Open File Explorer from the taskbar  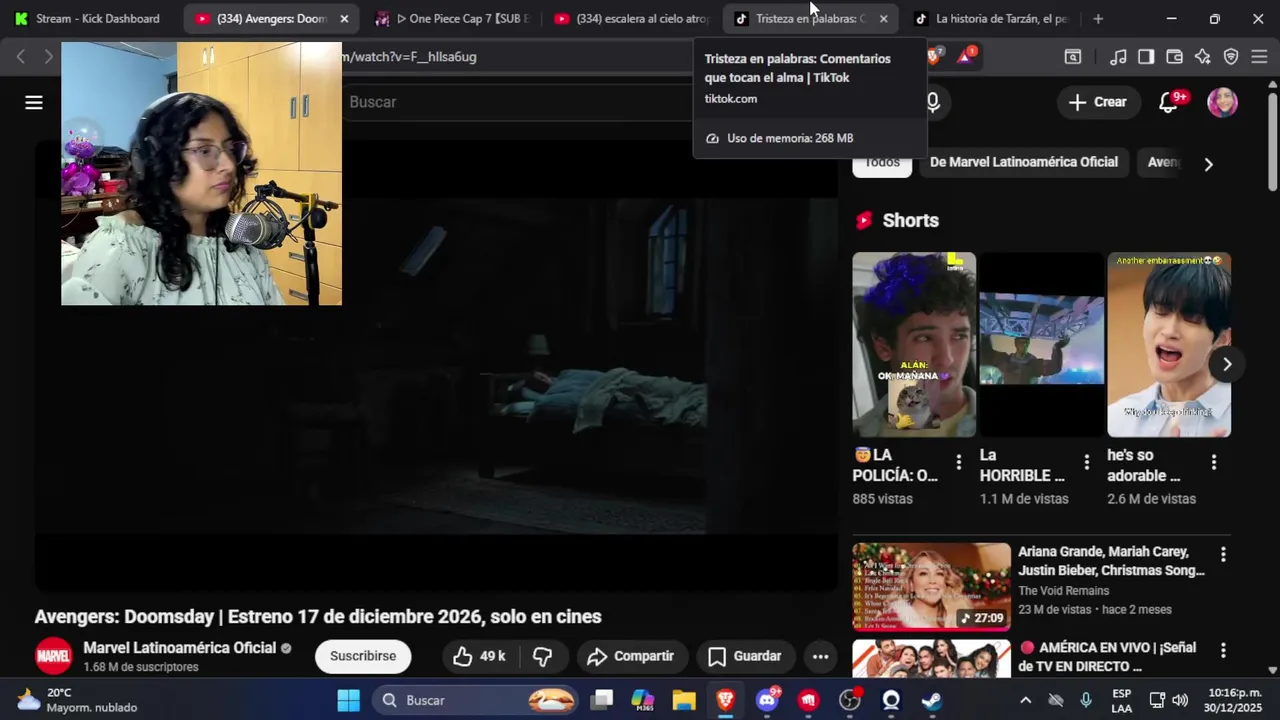coord(684,700)
